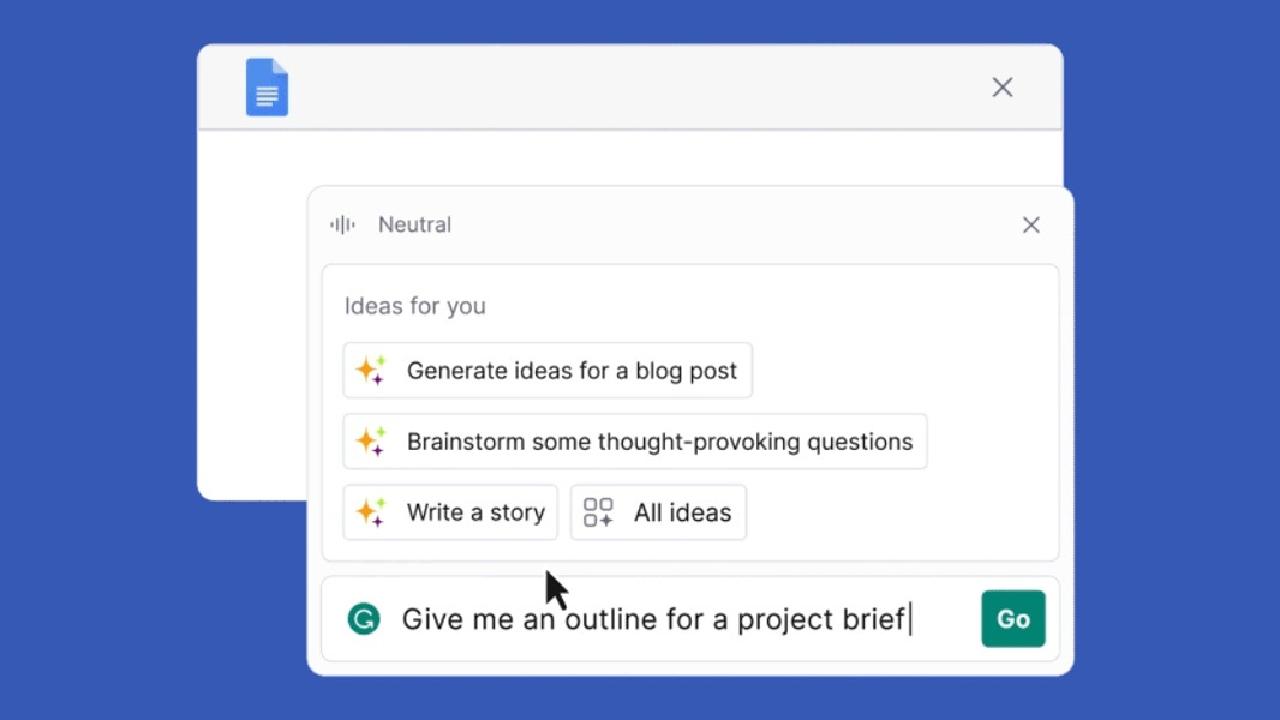This screenshot has width=1280, height=720.
Task: Click the Ideas for you heading
Action: click(415, 306)
